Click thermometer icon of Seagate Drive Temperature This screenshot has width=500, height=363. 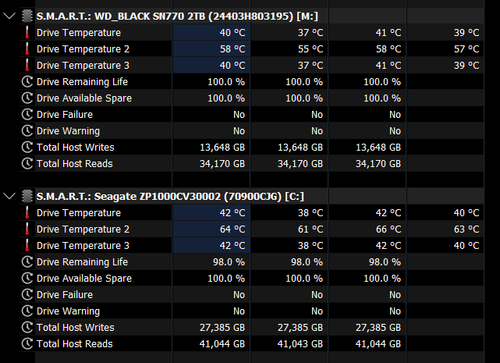pos(27,213)
